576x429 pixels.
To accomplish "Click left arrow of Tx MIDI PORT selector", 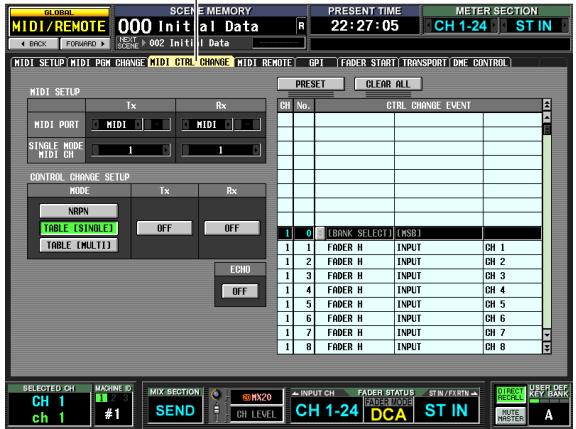I will 96,125.
